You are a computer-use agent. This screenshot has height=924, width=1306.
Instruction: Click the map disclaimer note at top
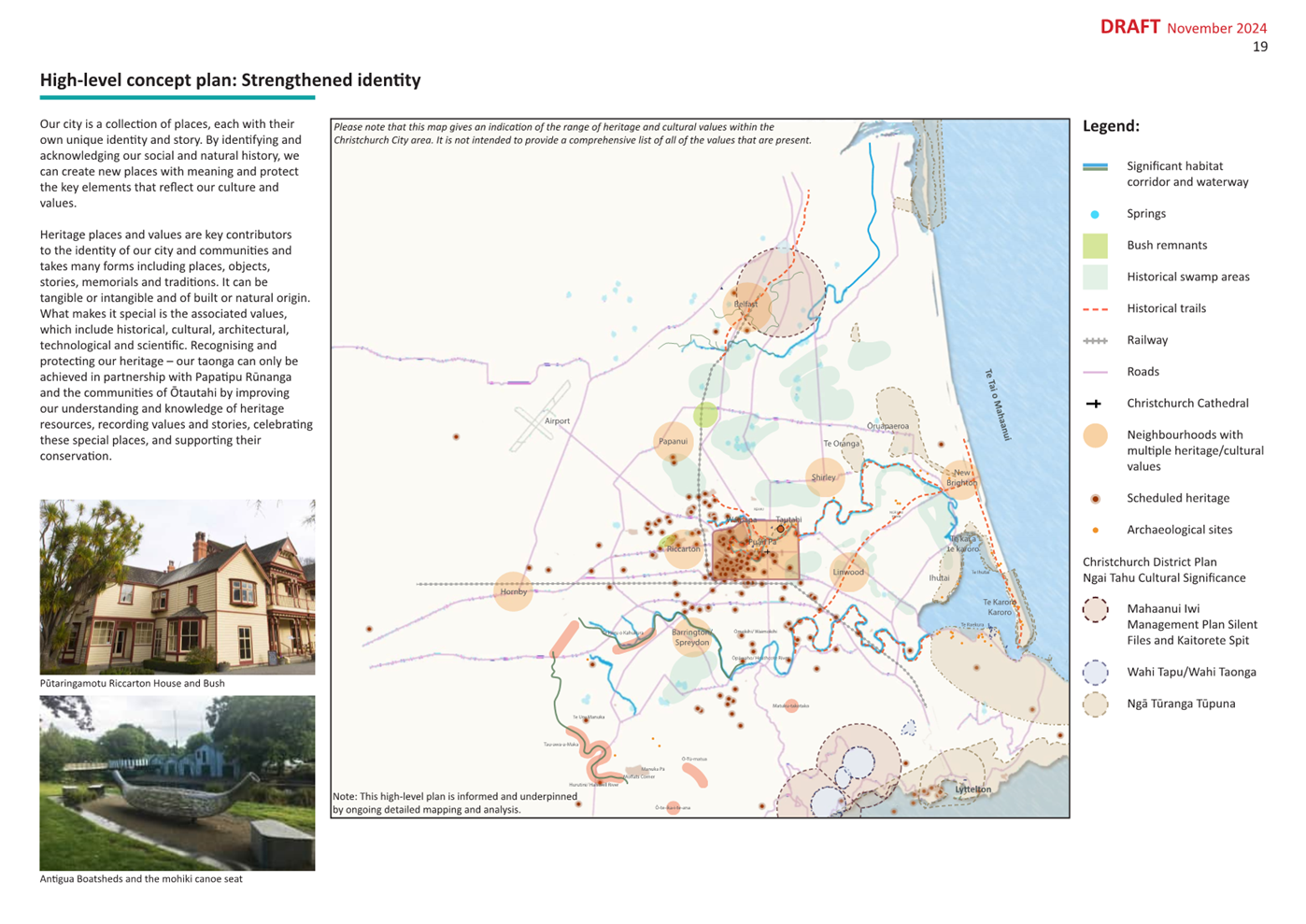coord(572,134)
